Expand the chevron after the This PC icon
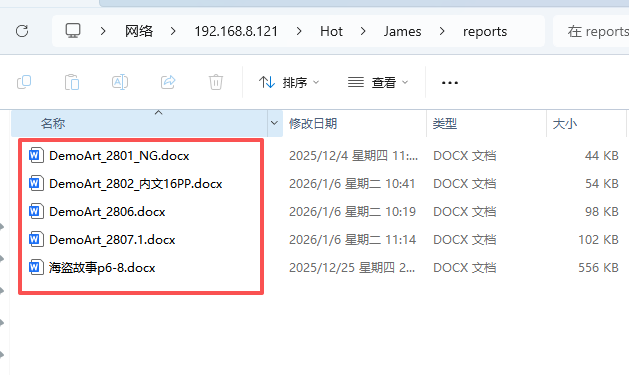 pyautogui.click(x=103, y=31)
